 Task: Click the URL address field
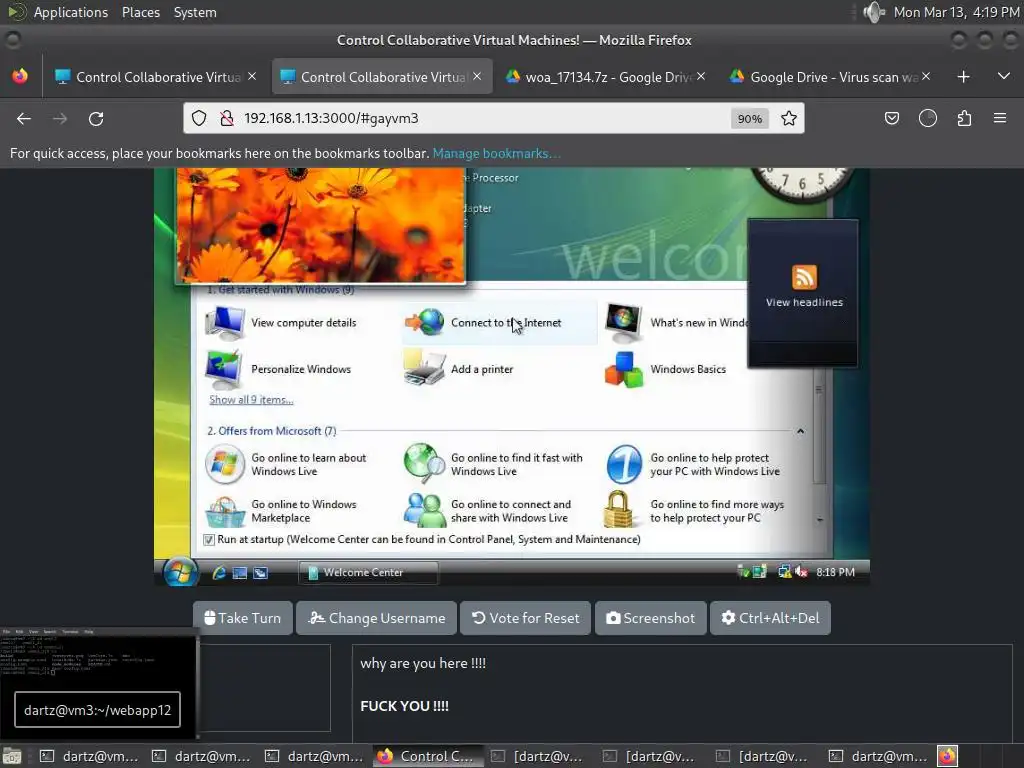click(483, 118)
